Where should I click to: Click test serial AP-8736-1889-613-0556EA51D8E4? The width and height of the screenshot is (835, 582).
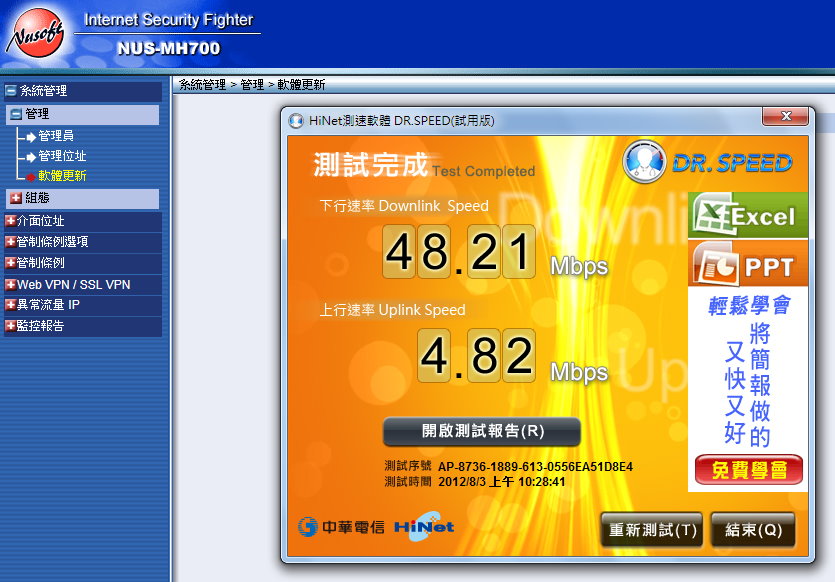coord(535,467)
